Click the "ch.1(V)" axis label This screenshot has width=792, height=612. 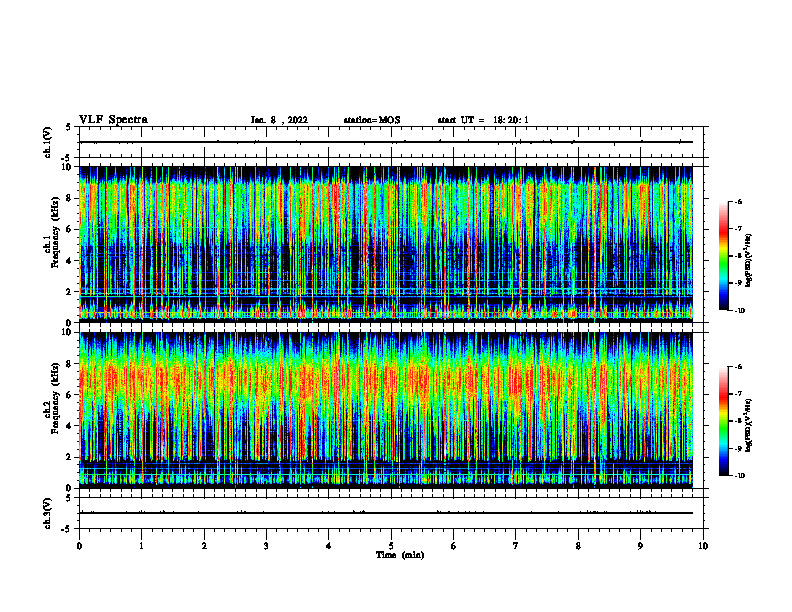click(48, 142)
